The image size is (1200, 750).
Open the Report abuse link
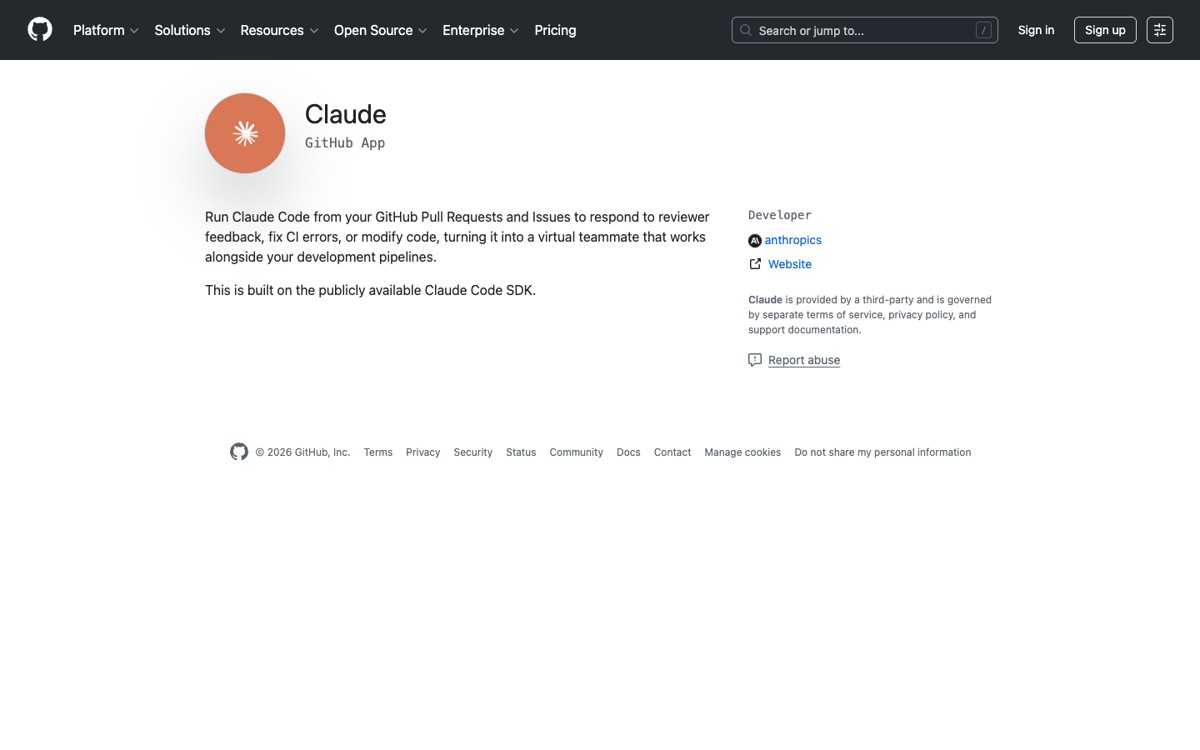click(x=804, y=360)
